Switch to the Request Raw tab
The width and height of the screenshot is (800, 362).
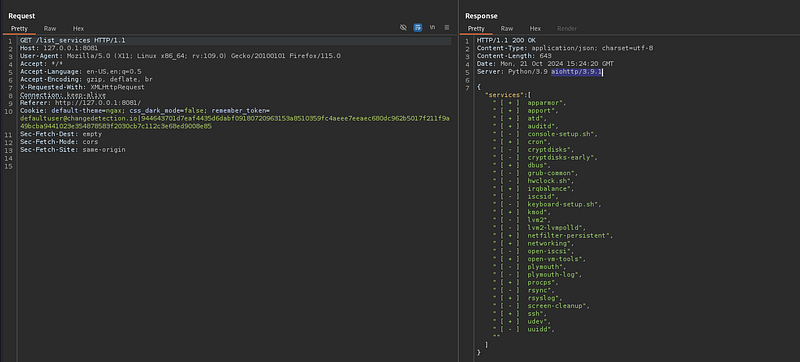point(50,29)
